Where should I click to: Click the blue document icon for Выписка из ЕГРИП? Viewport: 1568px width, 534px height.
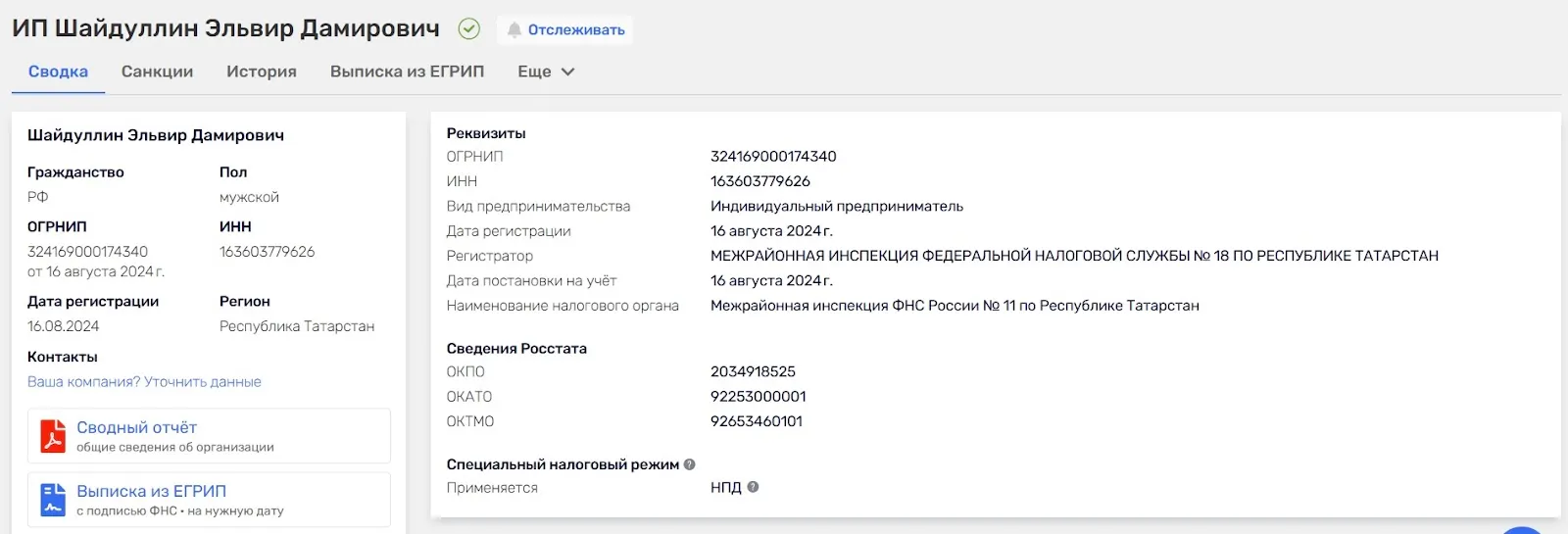click(53, 500)
